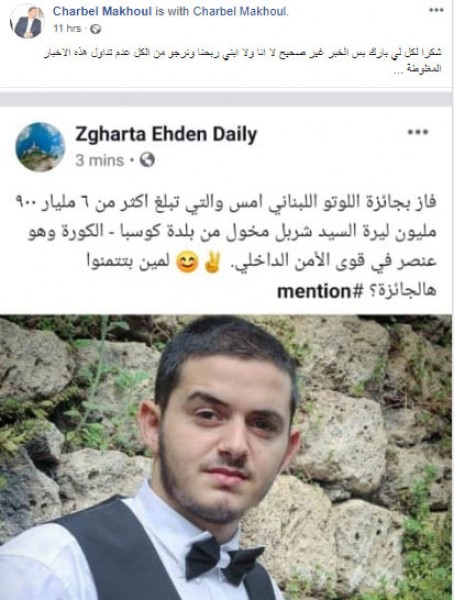Visit the Zgharta Ehden Daily page name

pyautogui.click(x=166, y=134)
